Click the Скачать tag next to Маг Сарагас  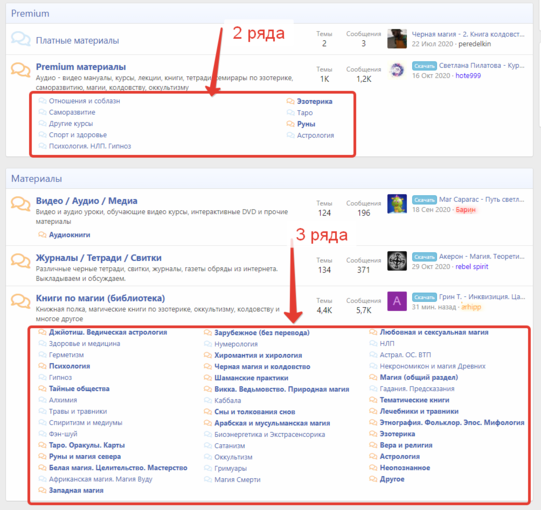pos(424,200)
